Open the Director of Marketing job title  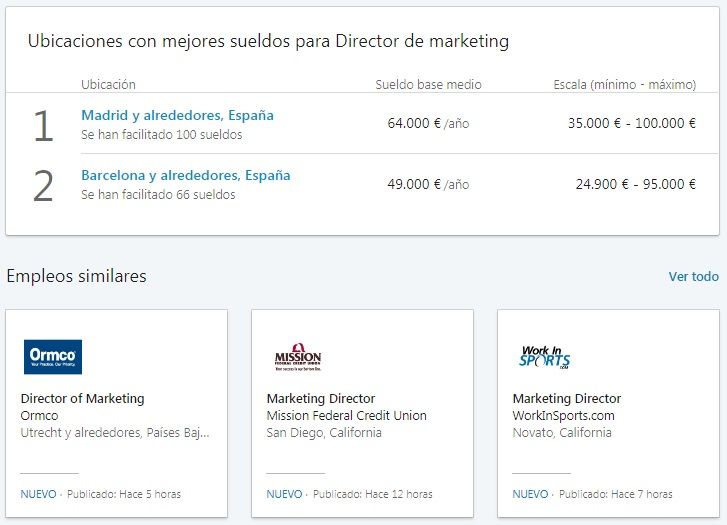[x=82, y=398]
